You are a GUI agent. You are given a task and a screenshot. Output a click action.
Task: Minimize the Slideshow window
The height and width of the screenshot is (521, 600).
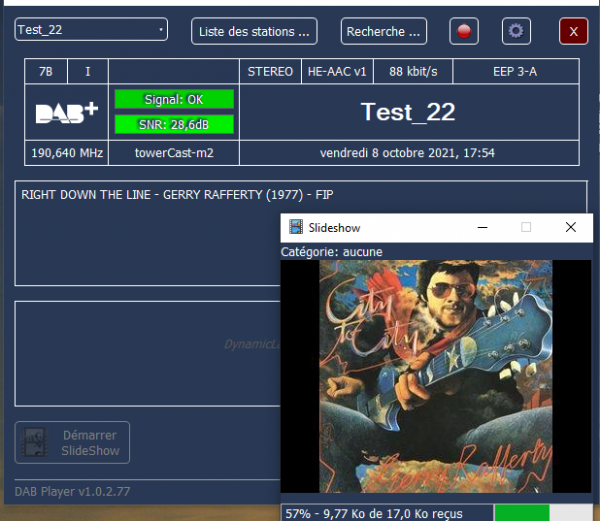482,227
